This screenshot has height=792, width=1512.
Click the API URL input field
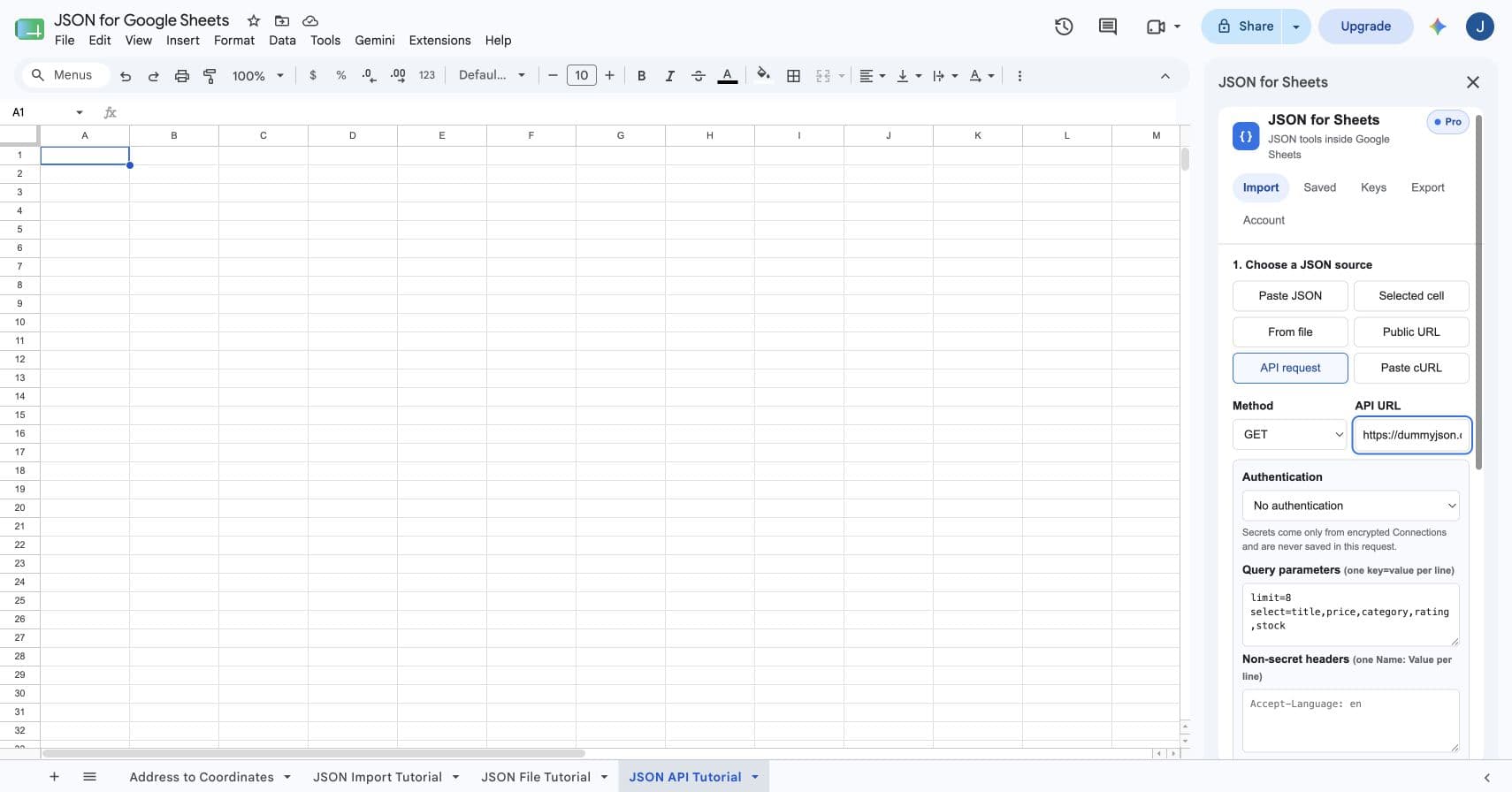1412,435
